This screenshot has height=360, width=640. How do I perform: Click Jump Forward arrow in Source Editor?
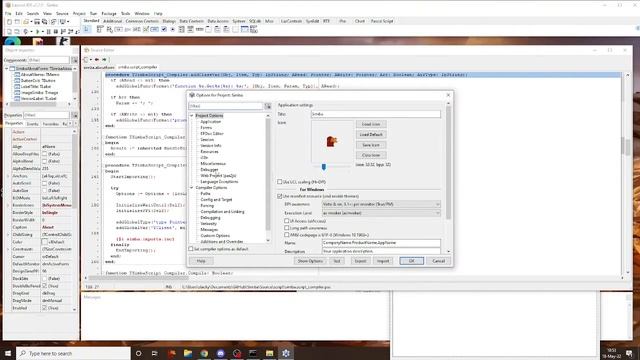[x=104, y=60]
